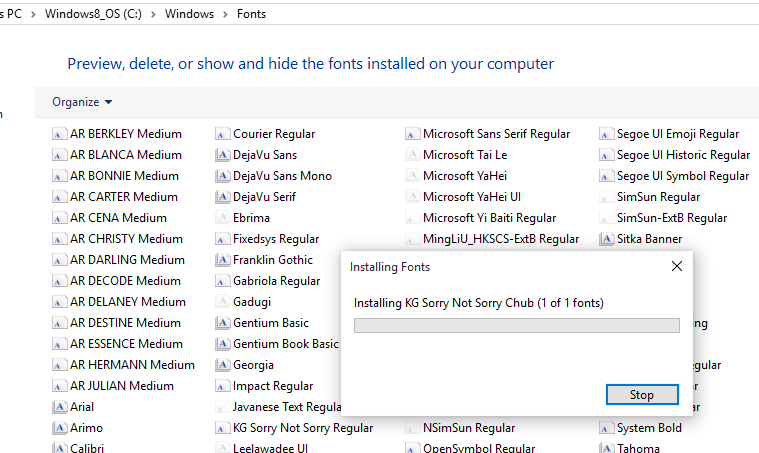The image size is (759, 453).
Task: Click the Arimo font family icon
Action: 59,428
